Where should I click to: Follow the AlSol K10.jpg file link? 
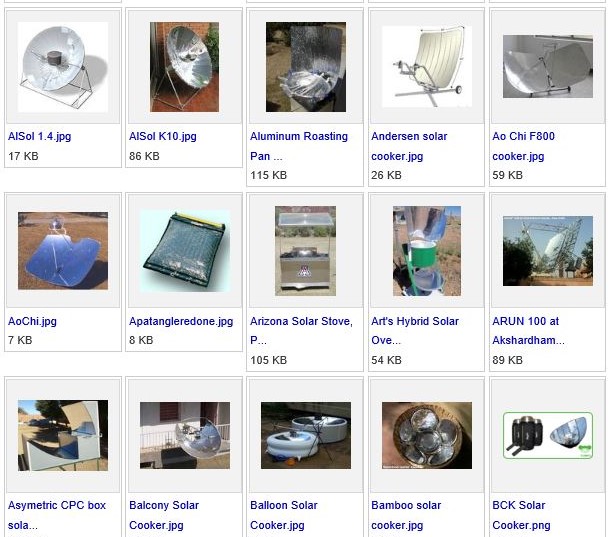162,136
